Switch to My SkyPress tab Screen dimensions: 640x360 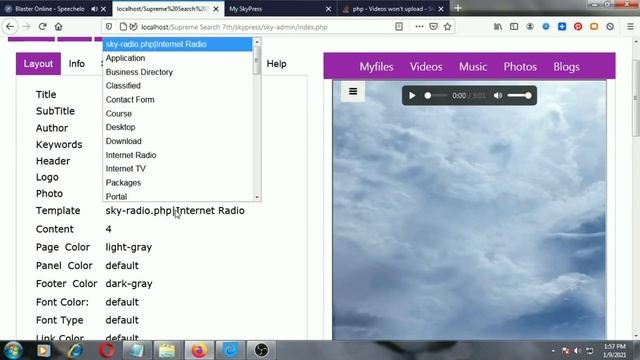[280, 9]
